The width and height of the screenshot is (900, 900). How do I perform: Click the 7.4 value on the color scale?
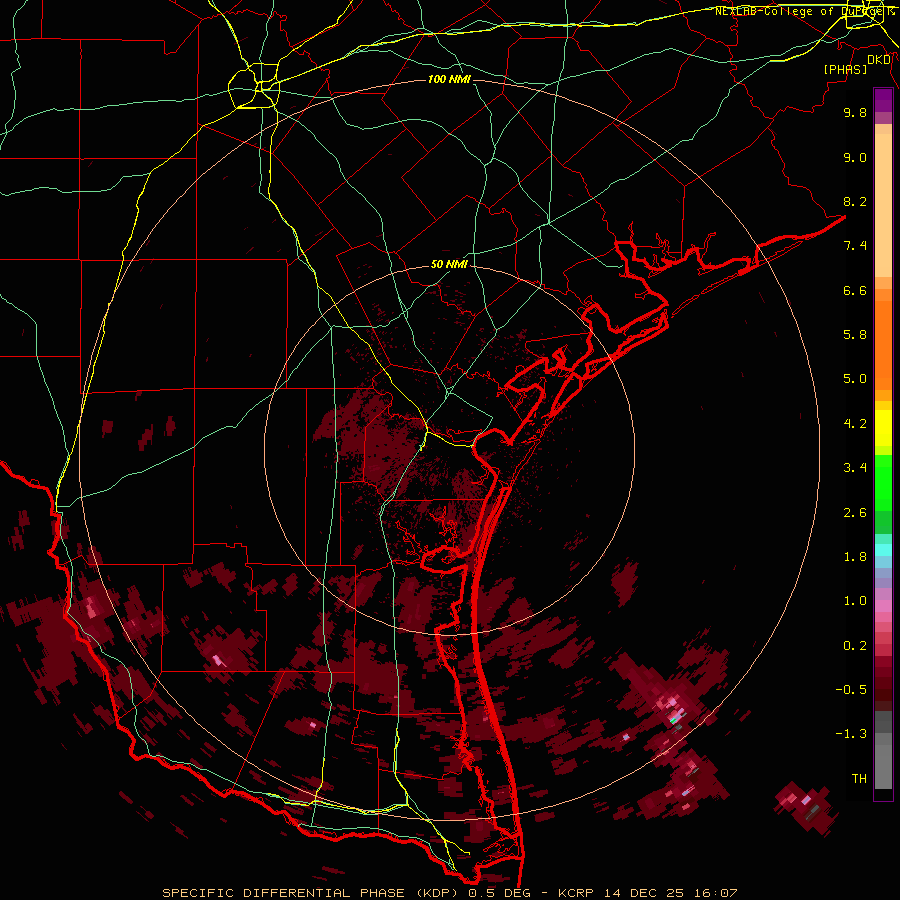[x=855, y=246]
